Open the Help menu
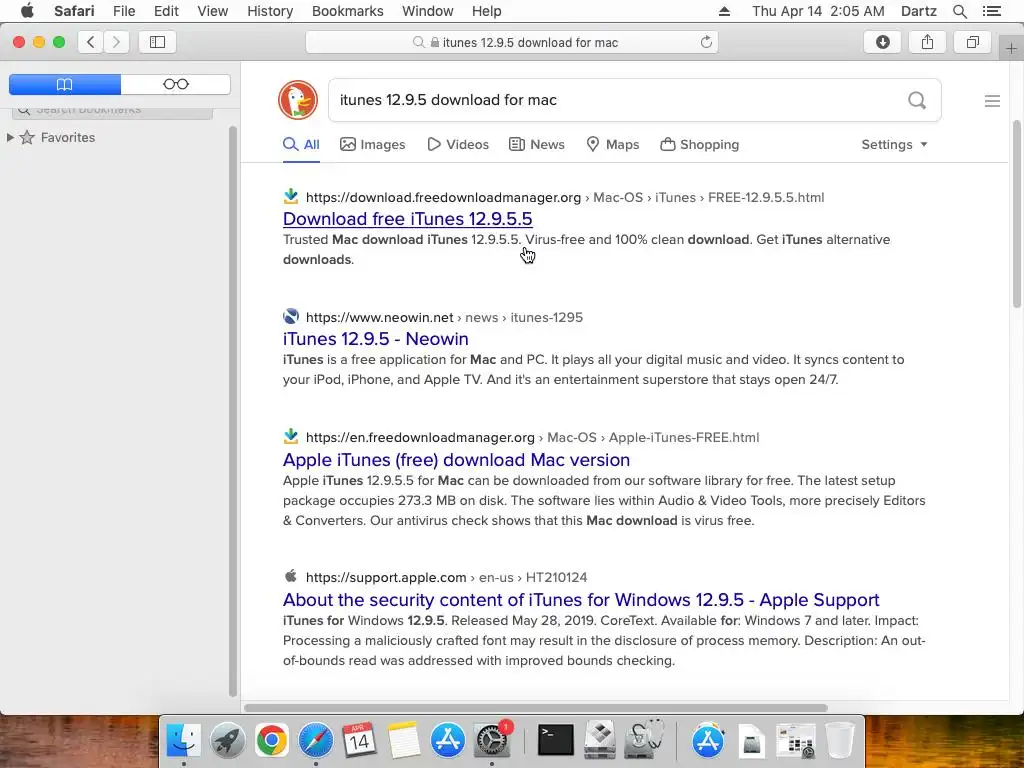Screen dimensions: 1024x768 (x=487, y=11)
